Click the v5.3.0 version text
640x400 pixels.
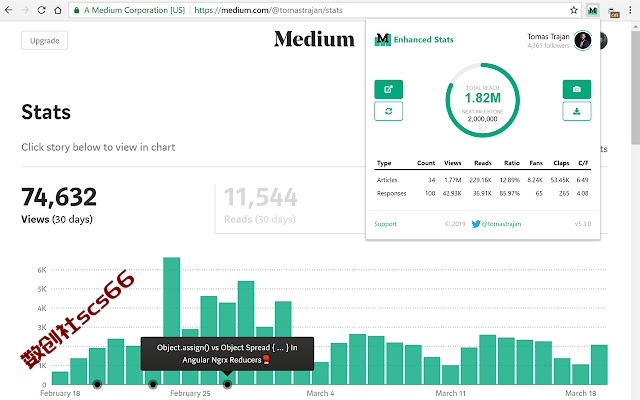point(583,224)
